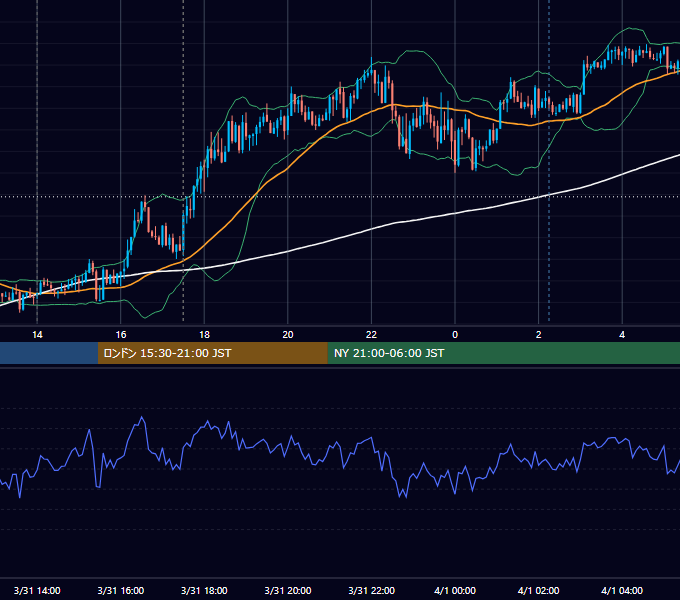Image resolution: width=680 pixels, height=600 pixels.
Task: Click the 4/1 02:00 time label
Action: 539,590
